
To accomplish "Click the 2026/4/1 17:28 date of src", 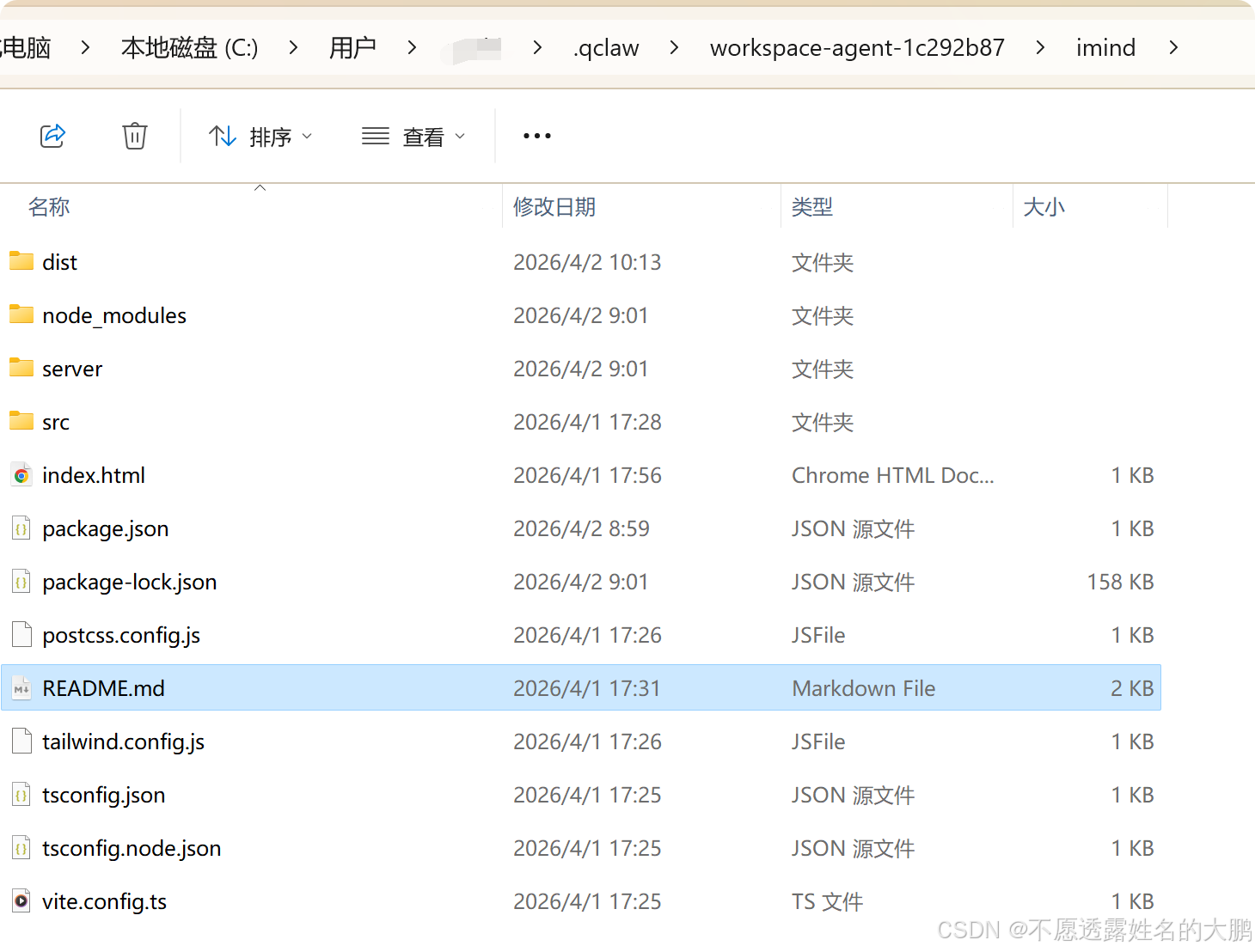I will click(587, 422).
